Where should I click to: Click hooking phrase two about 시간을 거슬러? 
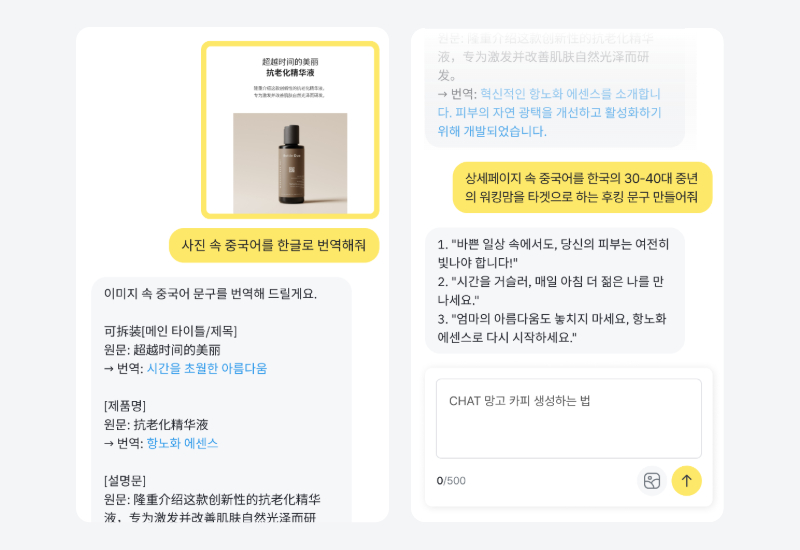551,290
